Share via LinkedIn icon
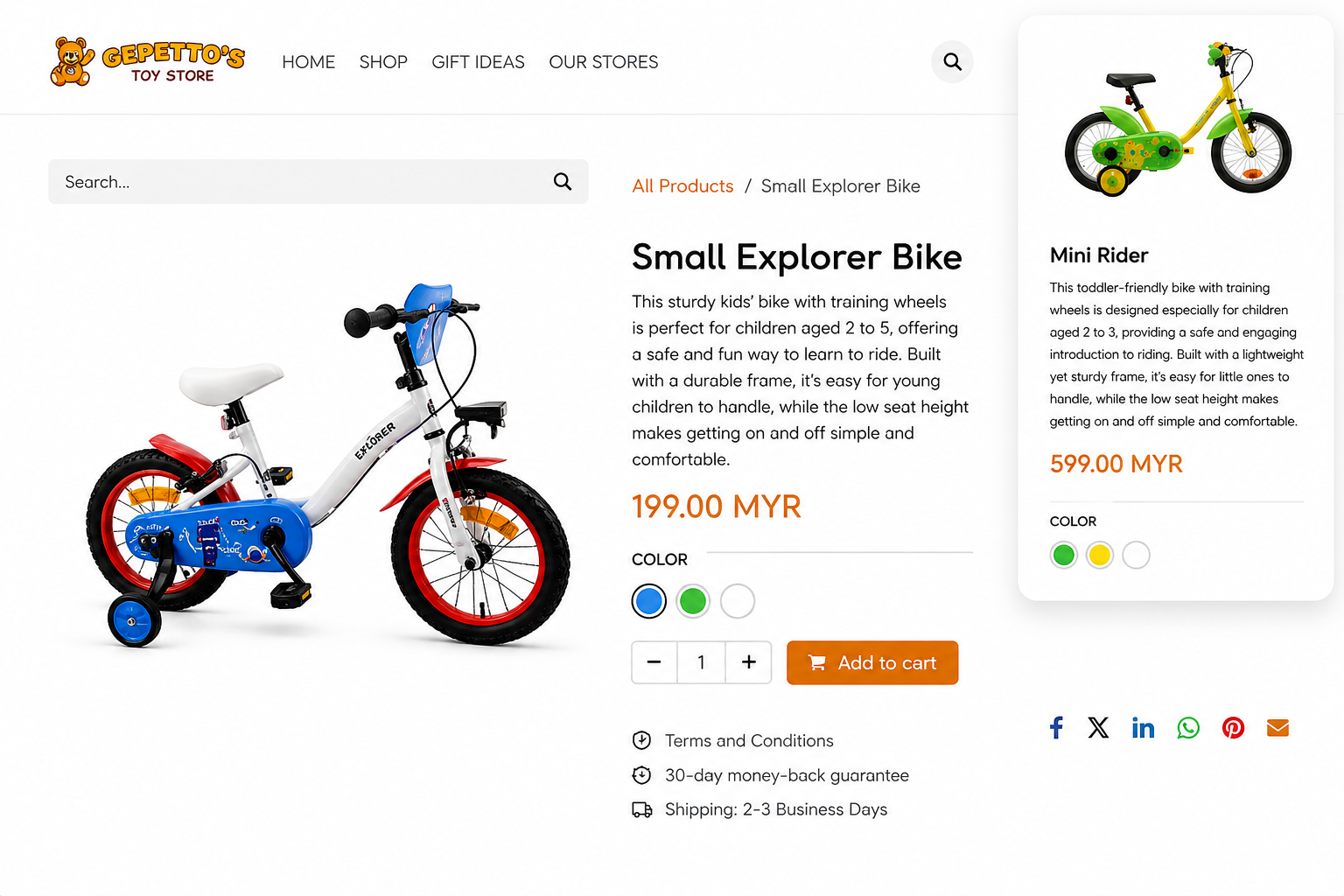Viewport: 1344px width, 896px height. 1143,728
